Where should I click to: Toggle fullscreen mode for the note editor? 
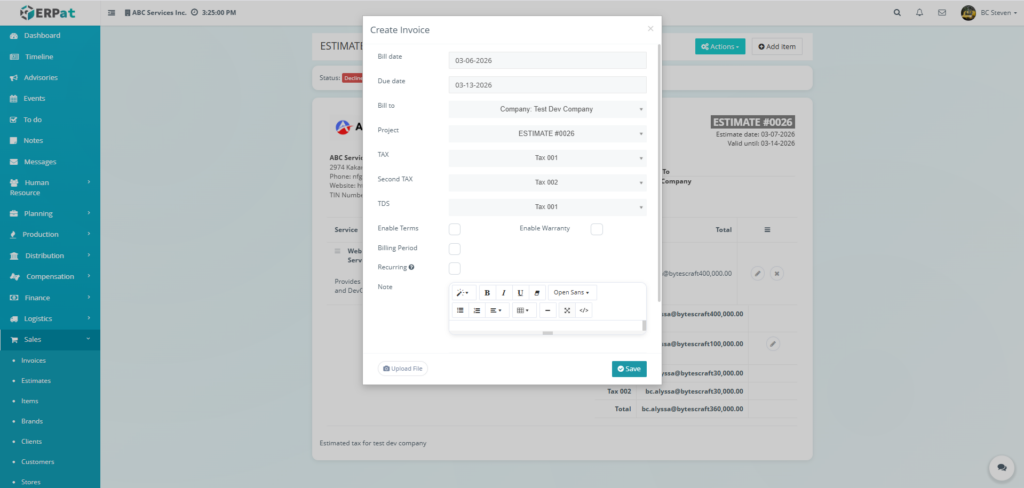tap(567, 310)
